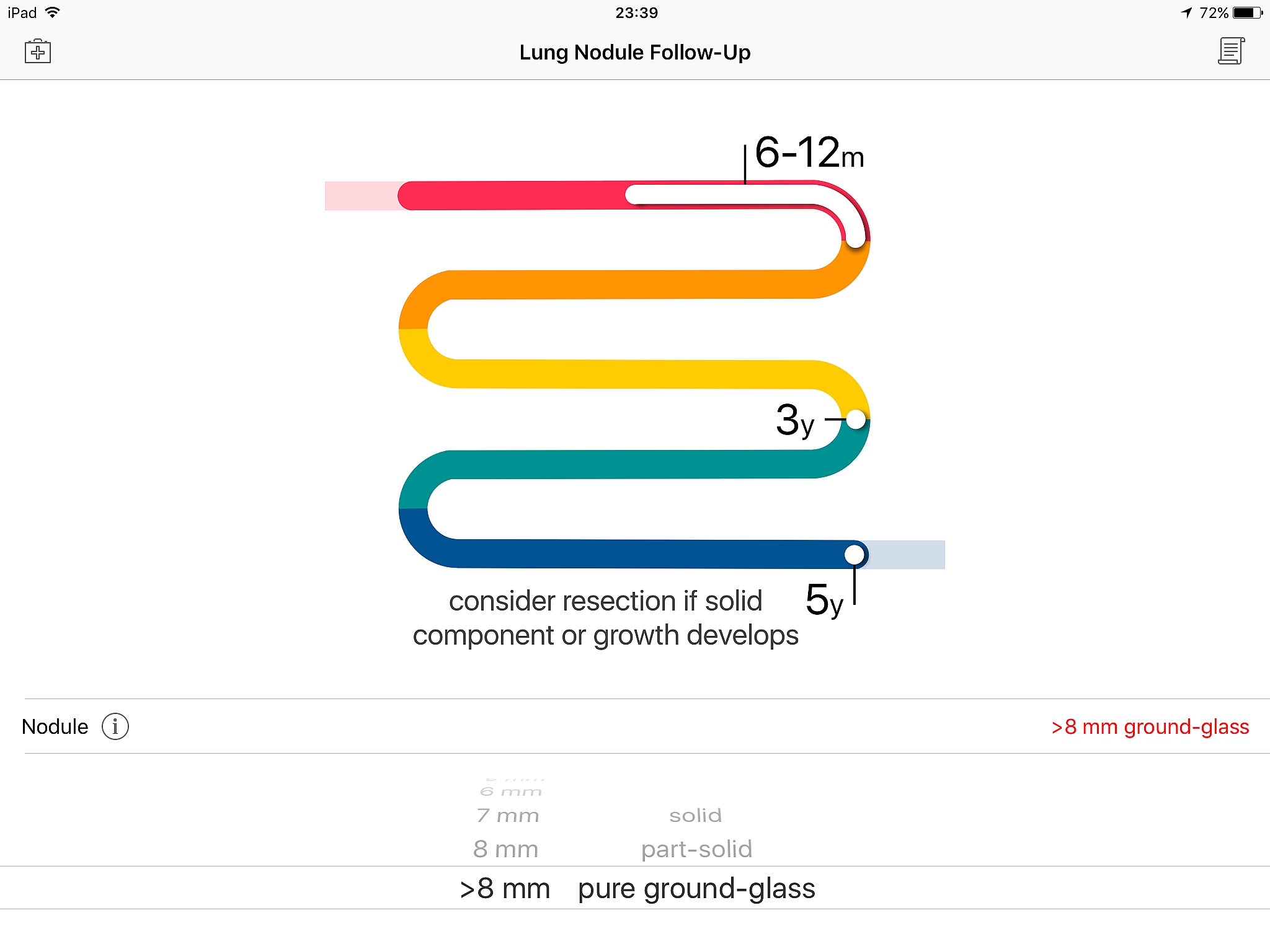Choose 'solid' nodule type in the picker
Image resolution: width=1270 pixels, height=952 pixels.
(x=695, y=815)
